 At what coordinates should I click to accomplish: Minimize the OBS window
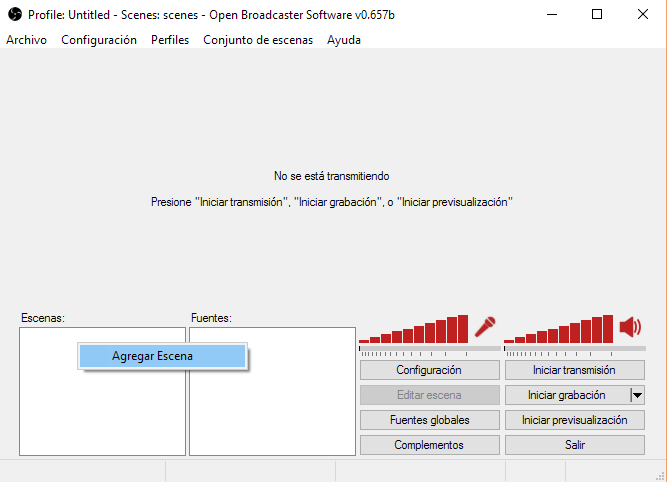pyautogui.click(x=552, y=14)
